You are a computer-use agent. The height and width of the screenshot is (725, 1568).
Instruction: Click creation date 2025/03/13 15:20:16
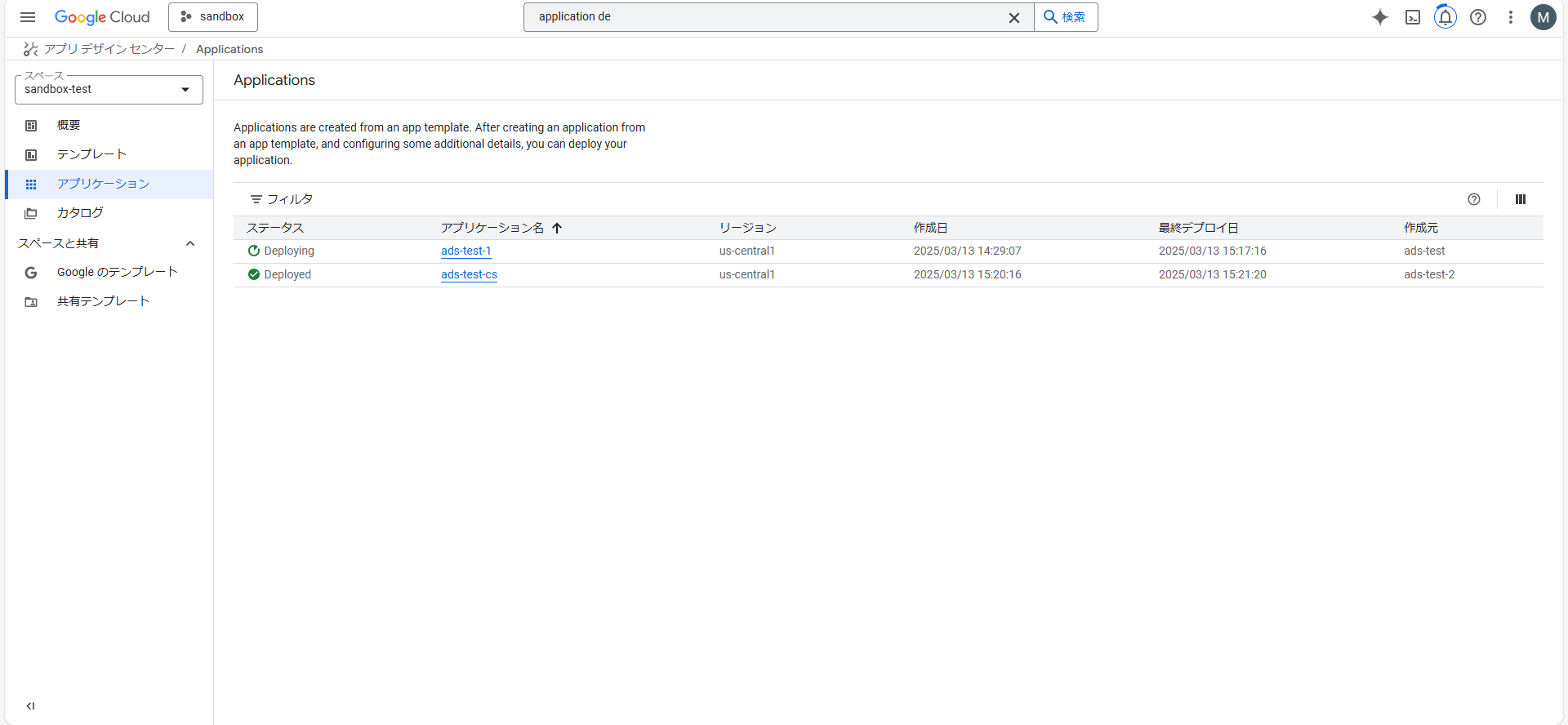click(x=967, y=274)
